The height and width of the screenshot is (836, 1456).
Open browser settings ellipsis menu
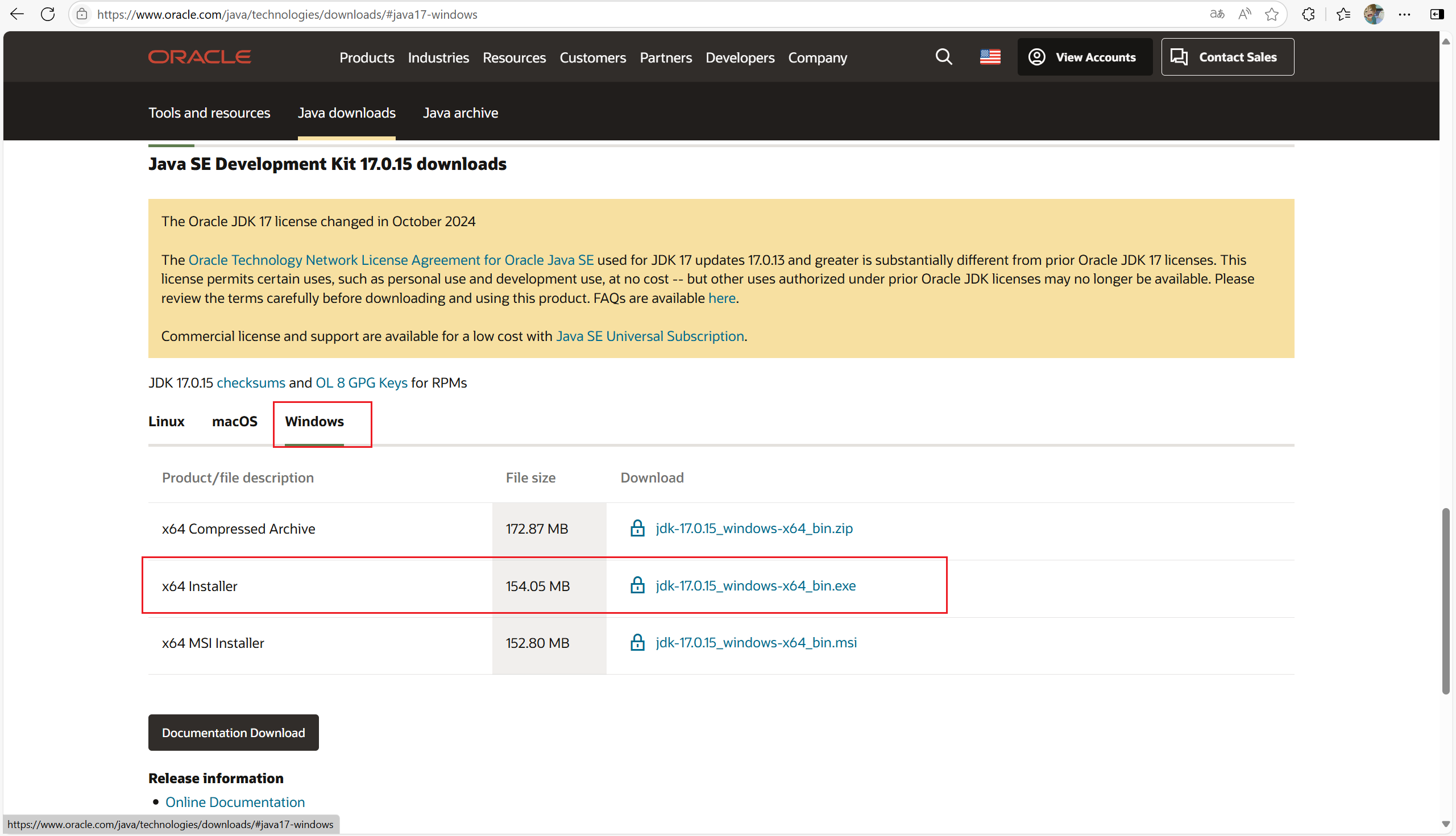pos(1404,14)
